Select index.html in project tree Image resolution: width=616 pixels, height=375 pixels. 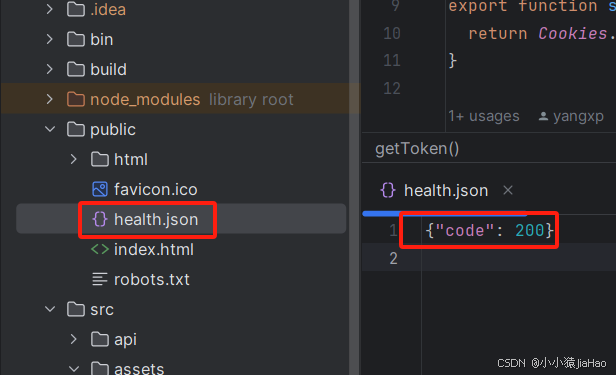click(x=154, y=249)
